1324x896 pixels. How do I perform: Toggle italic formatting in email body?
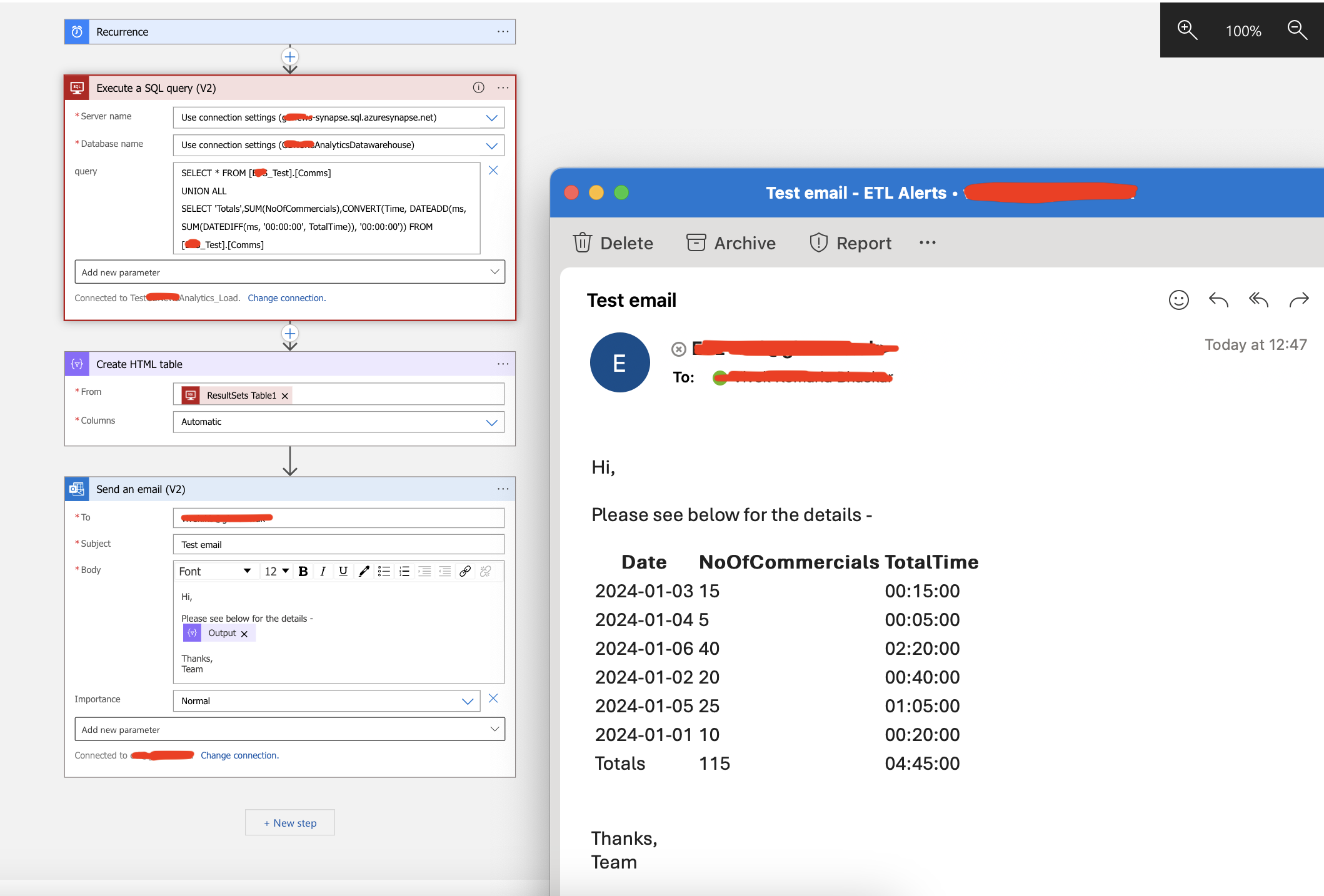323,571
